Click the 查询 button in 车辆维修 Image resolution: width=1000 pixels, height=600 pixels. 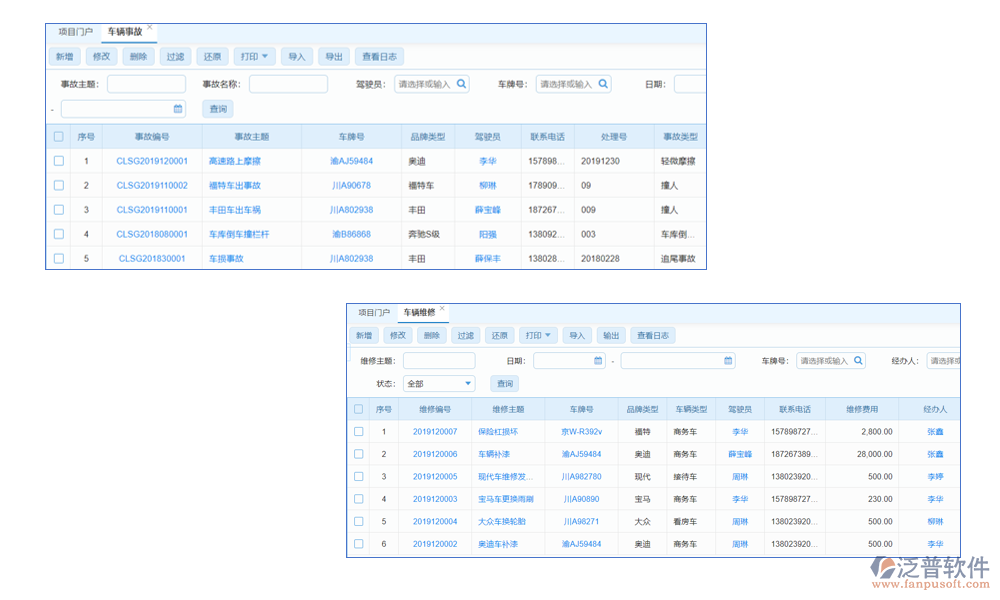pyautogui.click(x=505, y=383)
